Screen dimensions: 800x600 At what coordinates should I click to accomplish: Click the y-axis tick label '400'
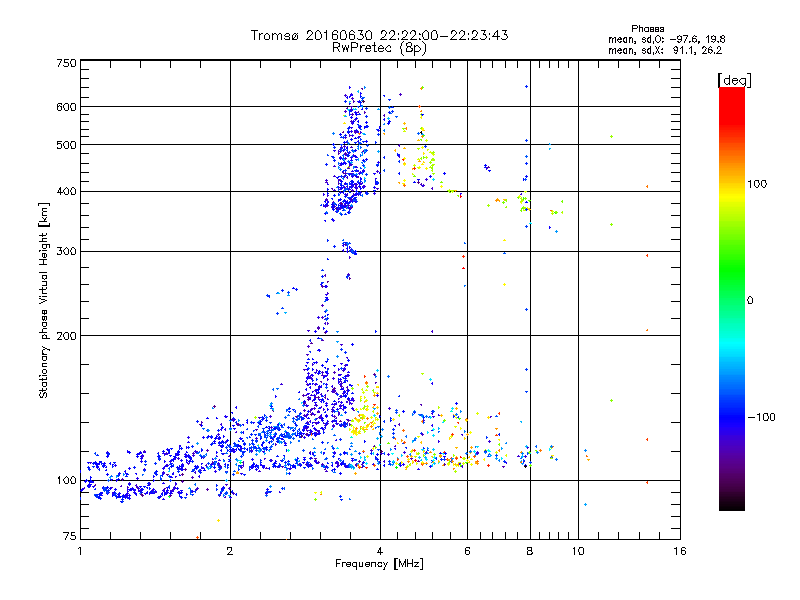66,192
